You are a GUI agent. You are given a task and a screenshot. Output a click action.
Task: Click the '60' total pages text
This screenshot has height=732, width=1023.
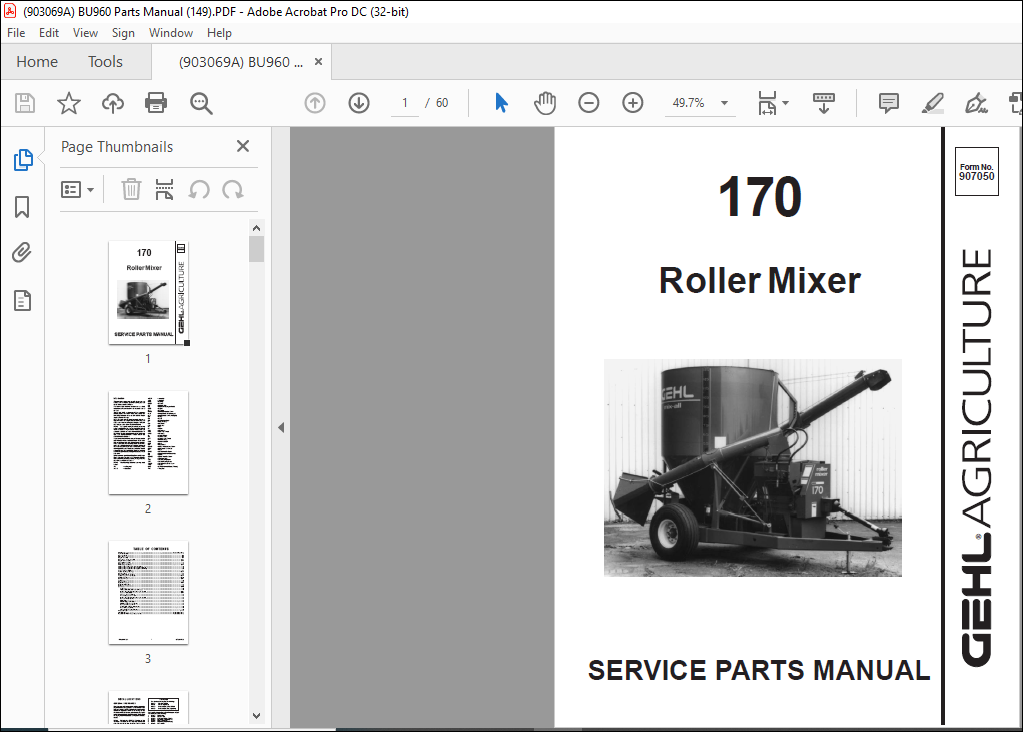[442, 103]
